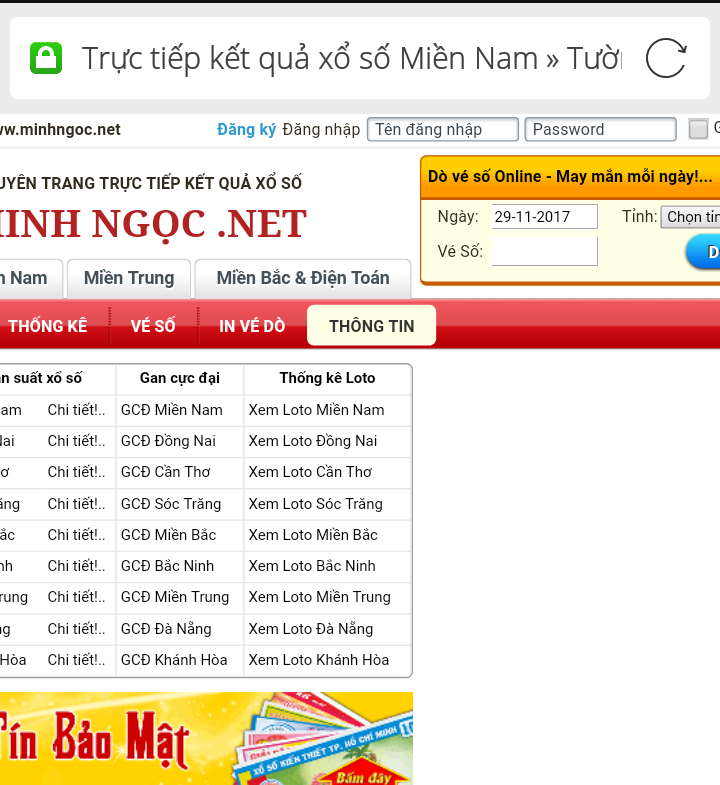
Task: Open GCĐ Sóc Trăng link
Action: tap(171, 504)
